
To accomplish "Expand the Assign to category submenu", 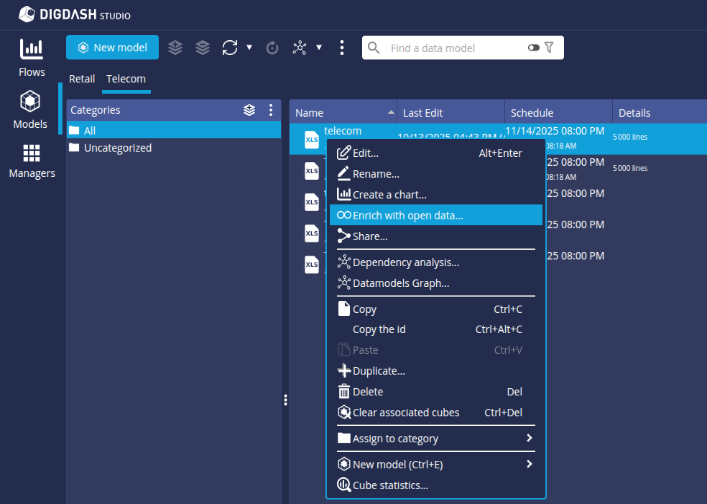I will (x=529, y=438).
